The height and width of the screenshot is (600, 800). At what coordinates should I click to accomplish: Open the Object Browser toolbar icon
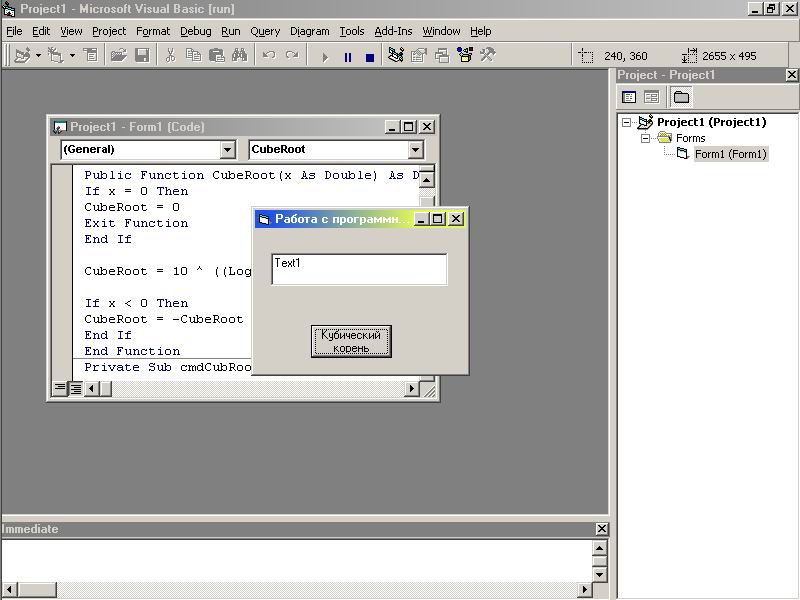coord(465,55)
